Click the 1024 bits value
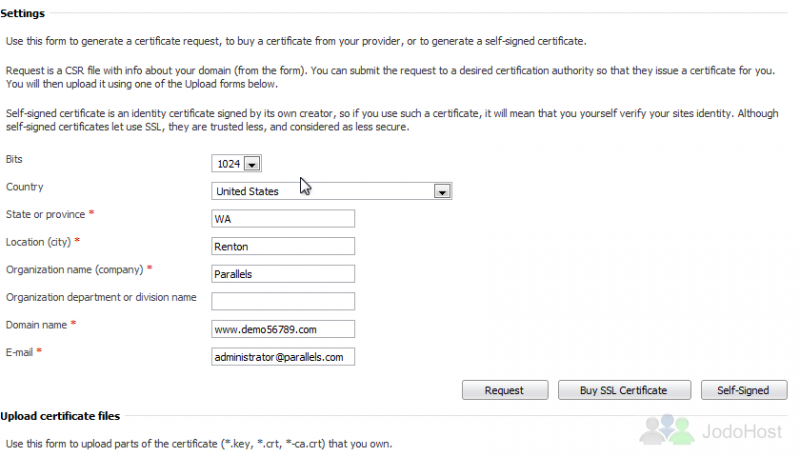800x457 pixels. click(229, 164)
